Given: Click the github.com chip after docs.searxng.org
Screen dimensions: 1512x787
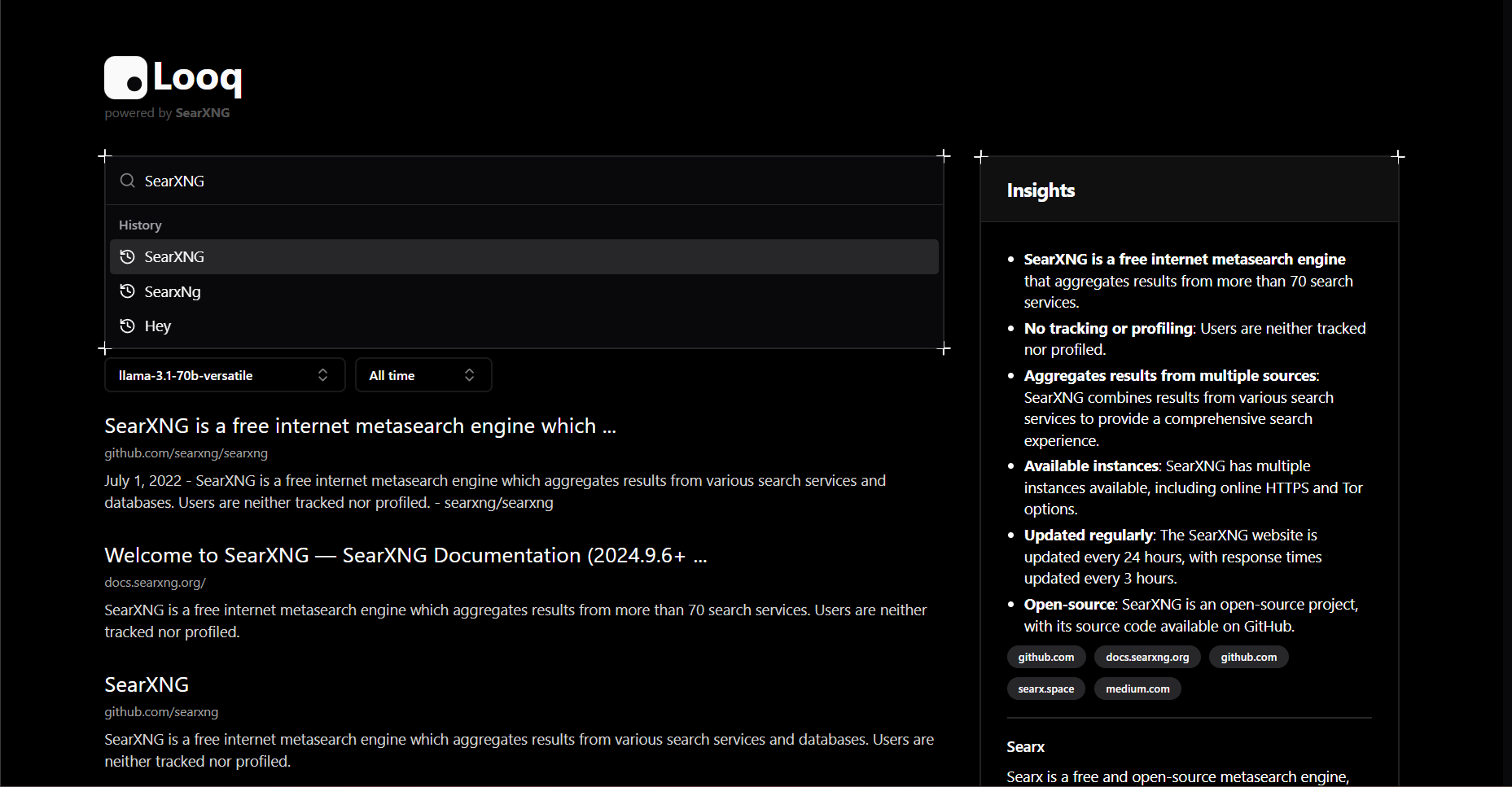Looking at the screenshot, I should point(1248,657).
